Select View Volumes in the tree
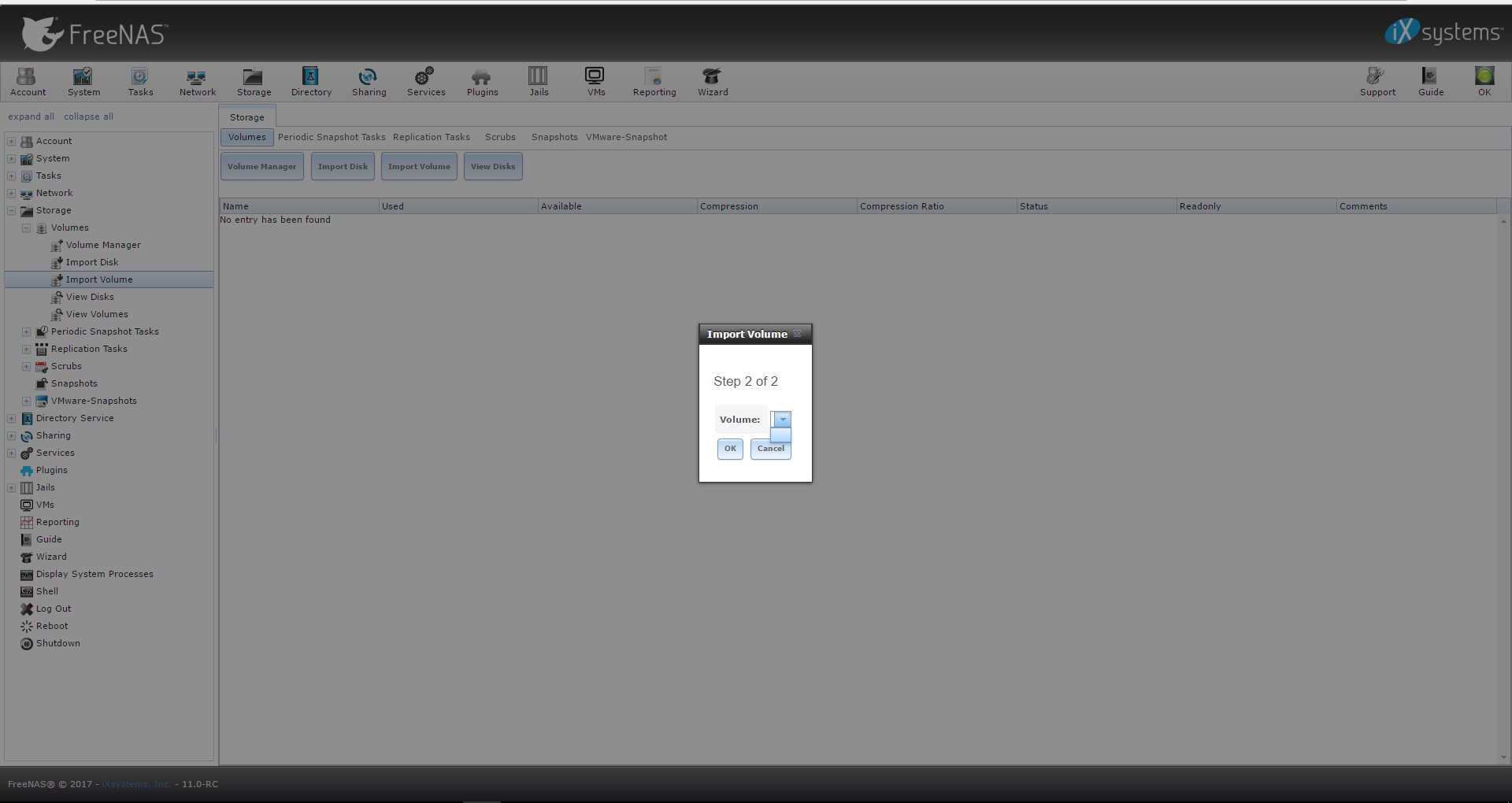The height and width of the screenshot is (803, 1512). pyautogui.click(x=97, y=314)
